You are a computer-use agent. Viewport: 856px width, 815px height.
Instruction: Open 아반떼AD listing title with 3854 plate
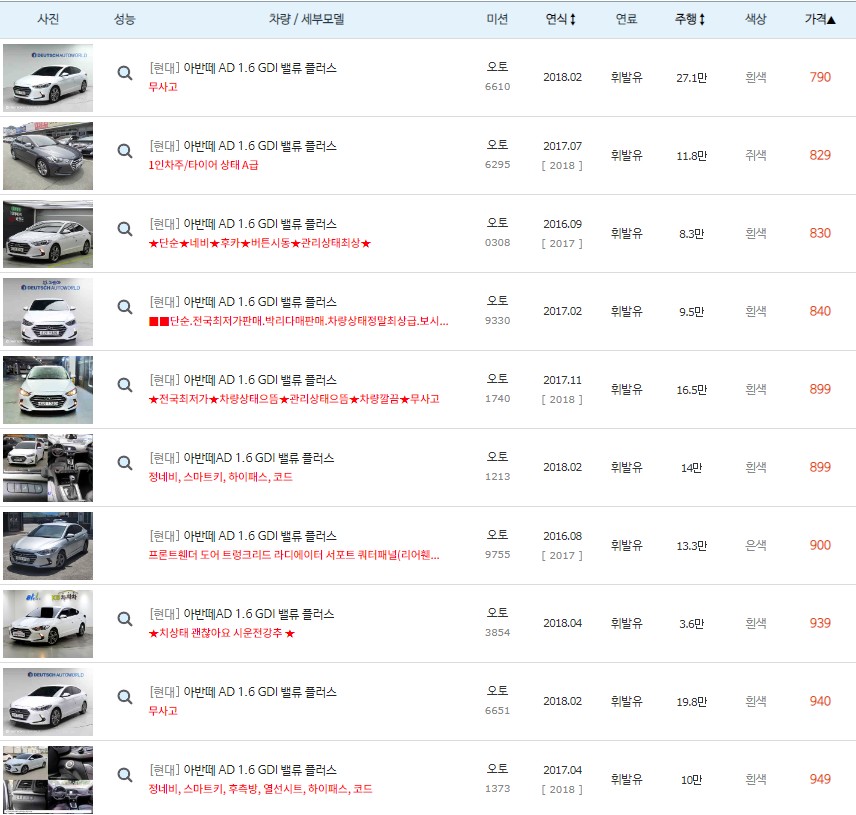click(x=242, y=615)
